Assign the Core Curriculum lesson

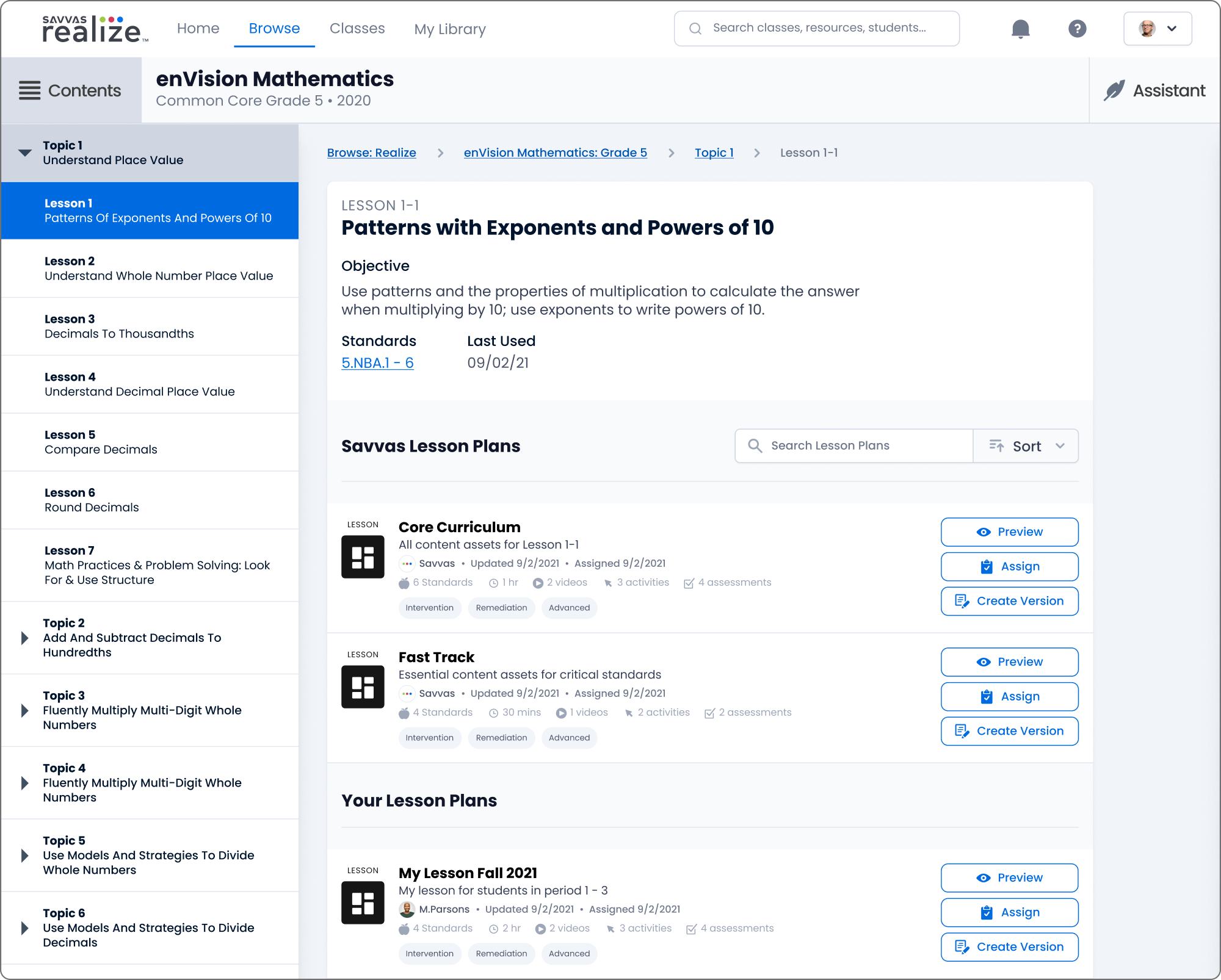(x=1010, y=567)
